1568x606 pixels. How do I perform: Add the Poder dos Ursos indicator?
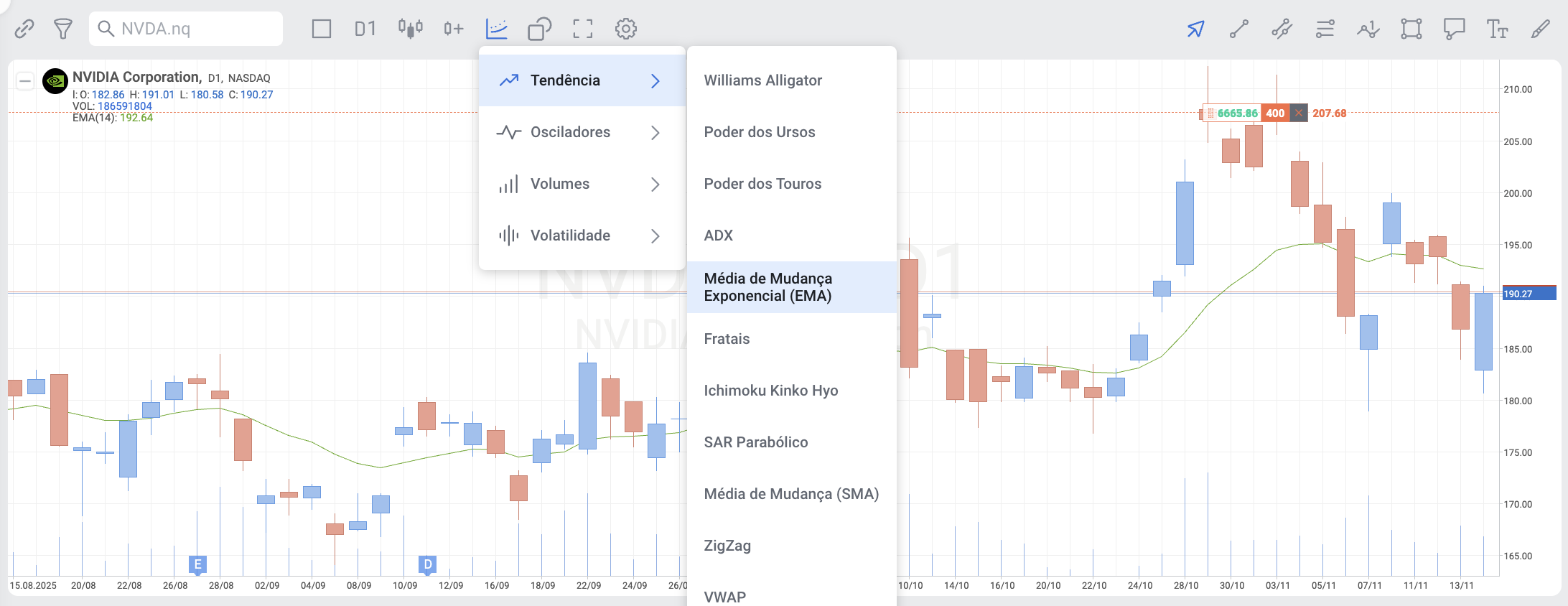pyautogui.click(x=792, y=132)
